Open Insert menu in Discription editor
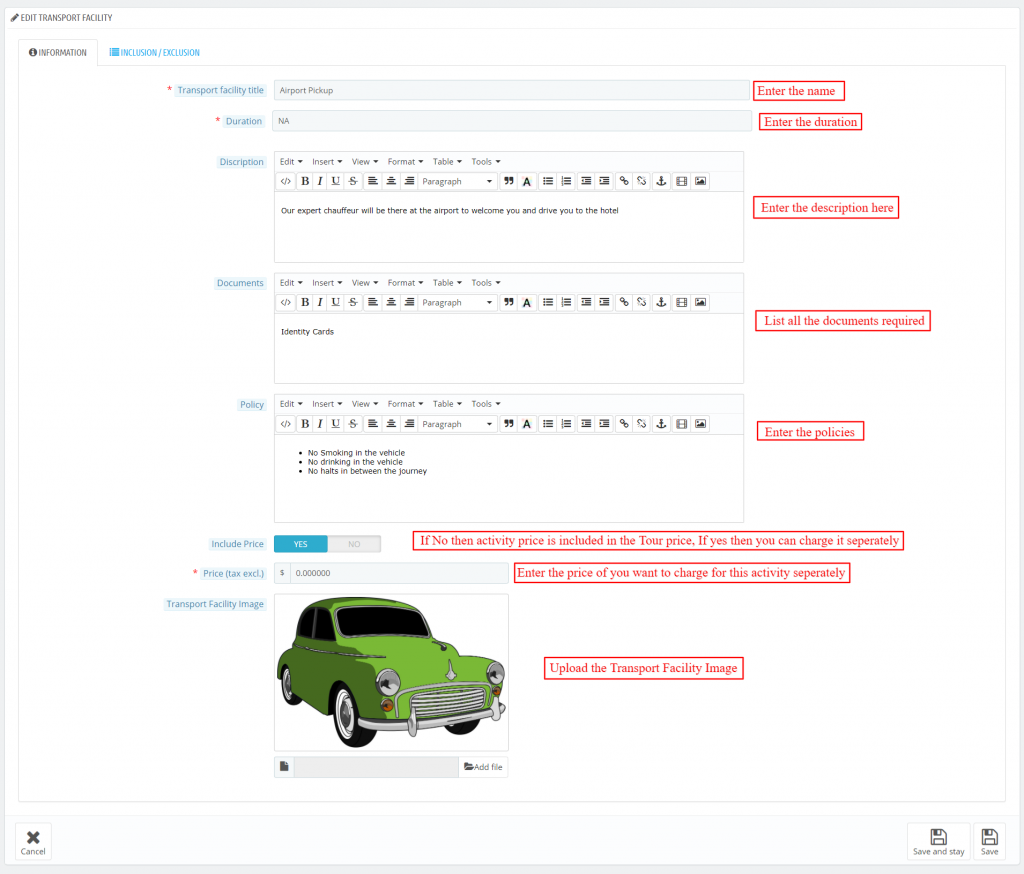This screenshot has width=1024, height=874. pyautogui.click(x=327, y=161)
